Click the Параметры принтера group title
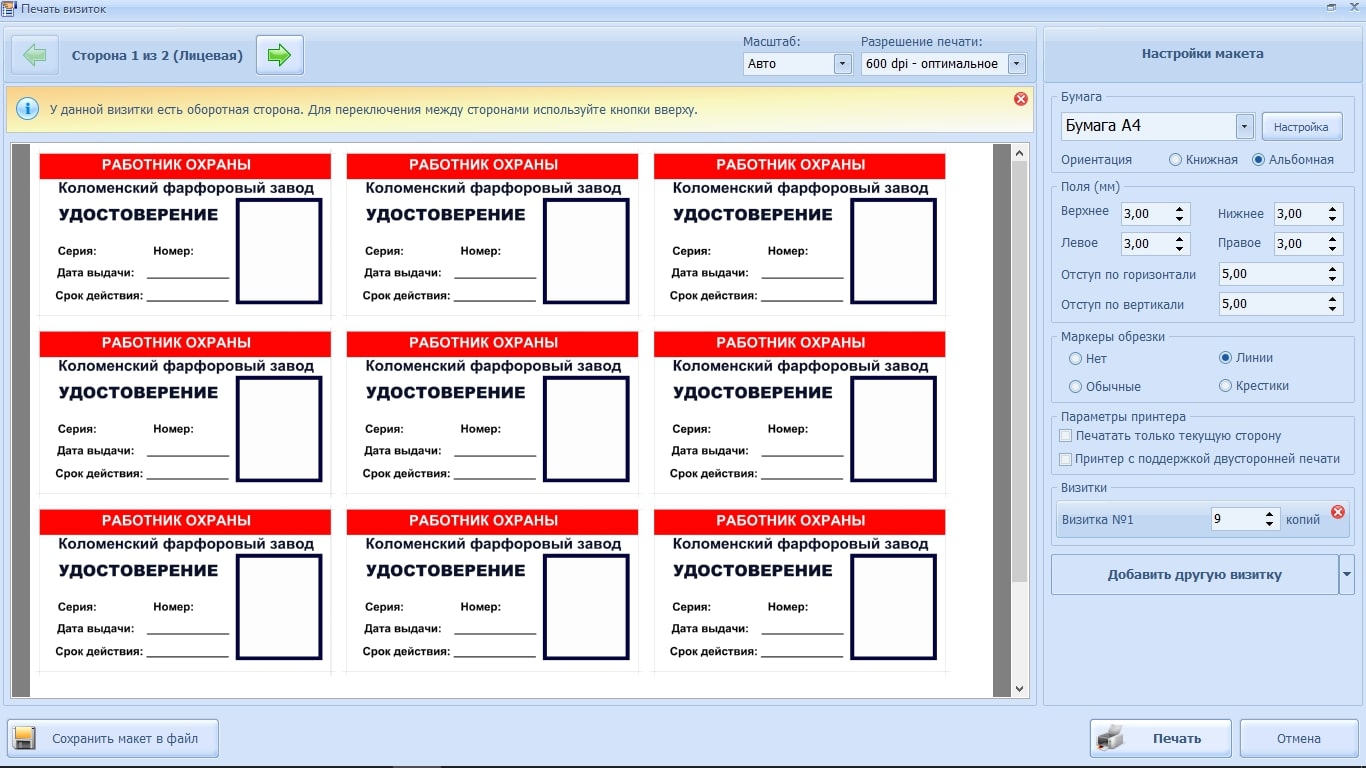This screenshot has width=1366, height=768. 1123,416
